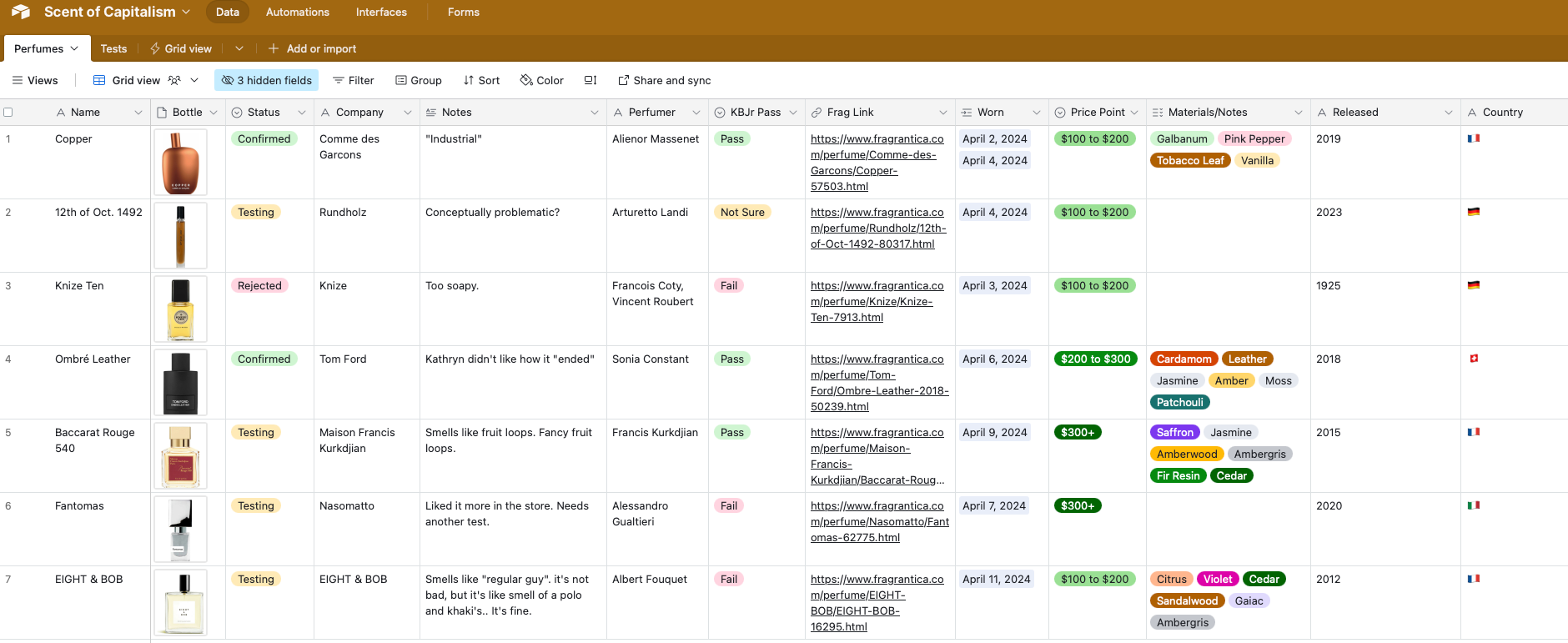The height and width of the screenshot is (643, 1568).
Task: Open the Fantomas fragrantica link
Action: pyautogui.click(x=880, y=521)
